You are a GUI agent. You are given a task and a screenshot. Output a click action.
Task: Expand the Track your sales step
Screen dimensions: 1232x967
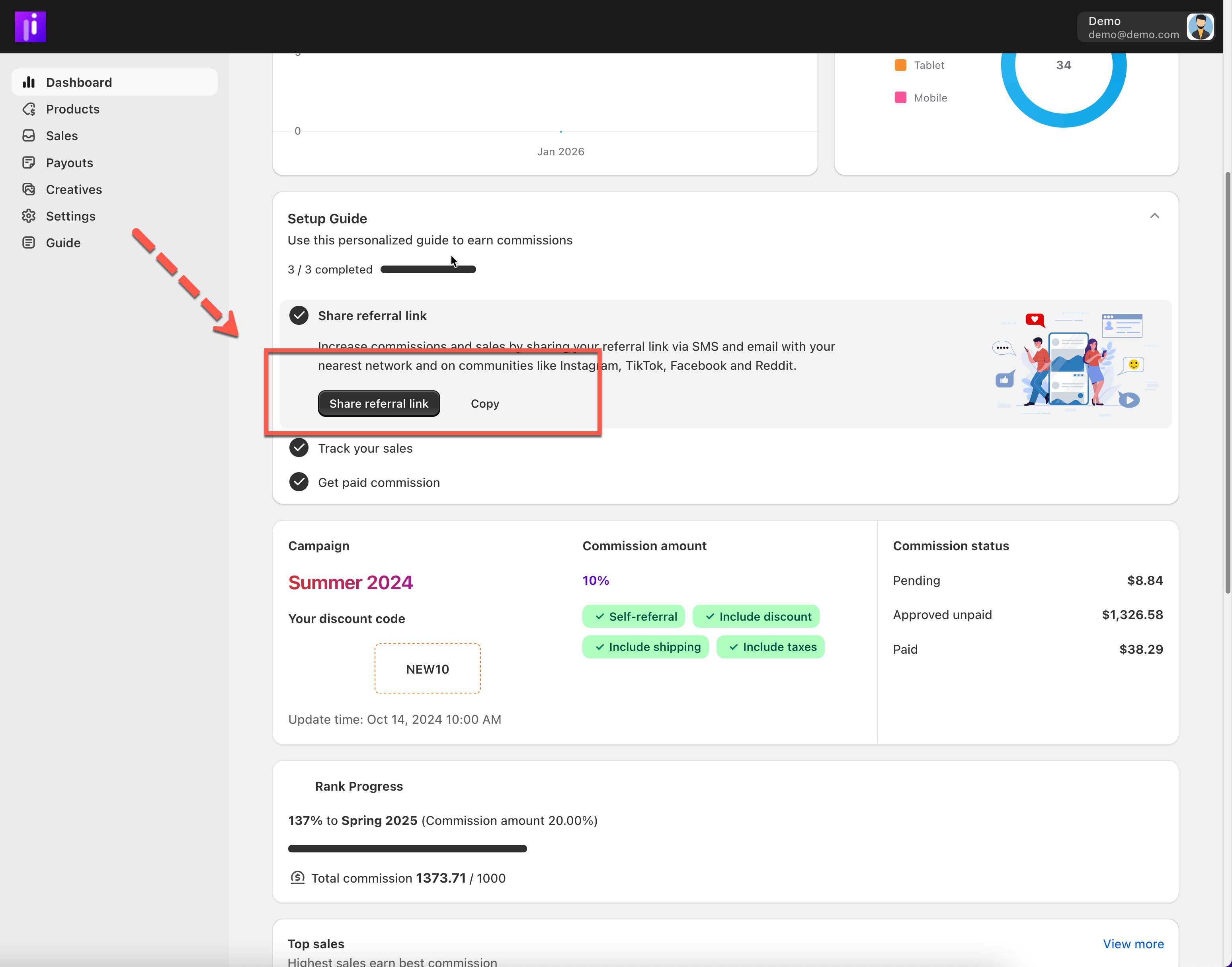pyautogui.click(x=365, y=448)
